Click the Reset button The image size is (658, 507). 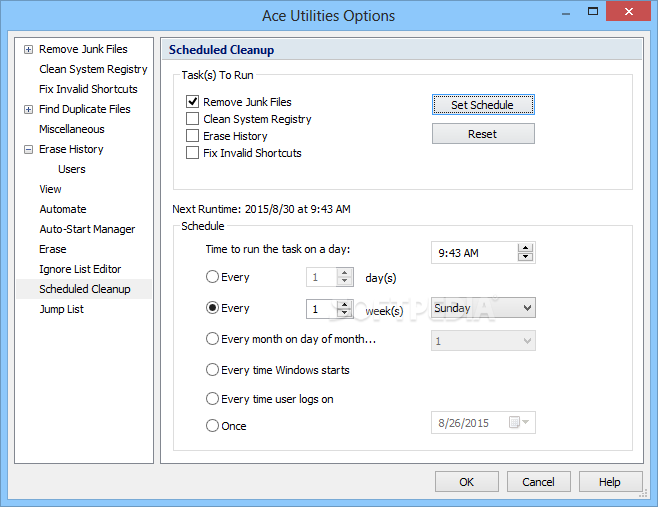483,134
